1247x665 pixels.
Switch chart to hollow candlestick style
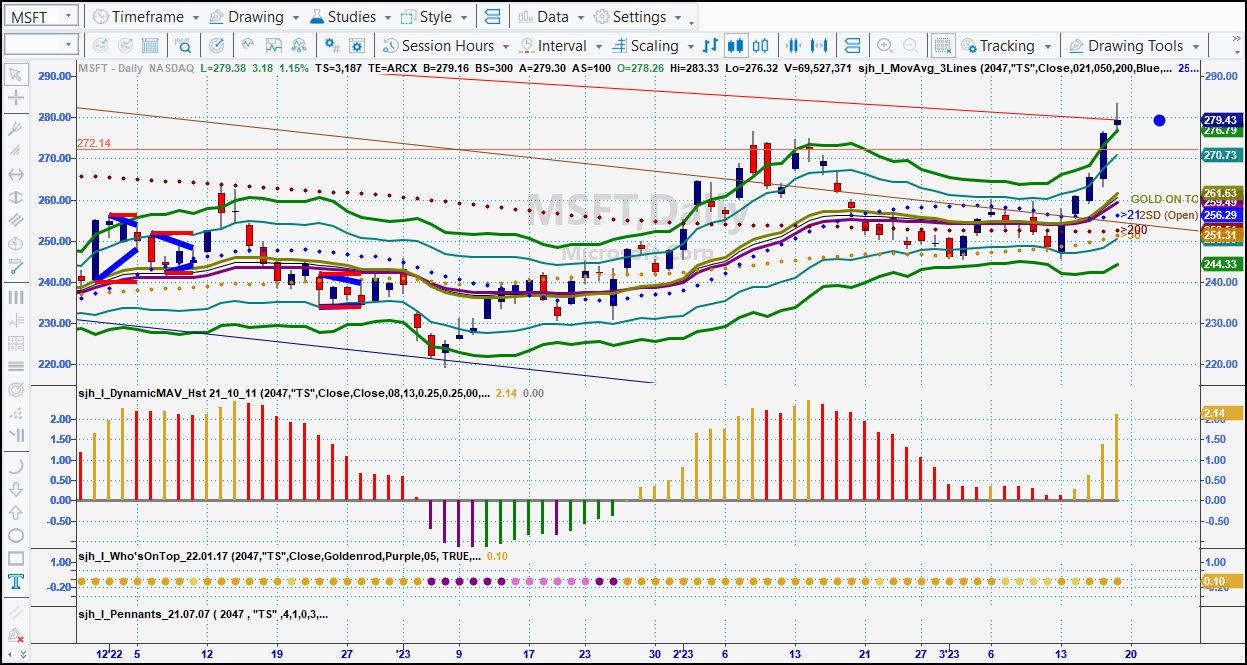(x=761, y=45)
